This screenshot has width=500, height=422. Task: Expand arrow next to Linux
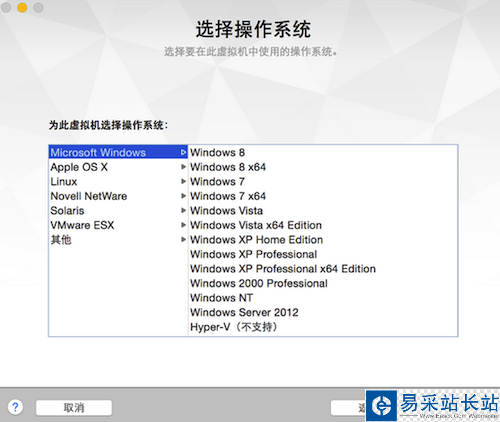tap(183, 181)
